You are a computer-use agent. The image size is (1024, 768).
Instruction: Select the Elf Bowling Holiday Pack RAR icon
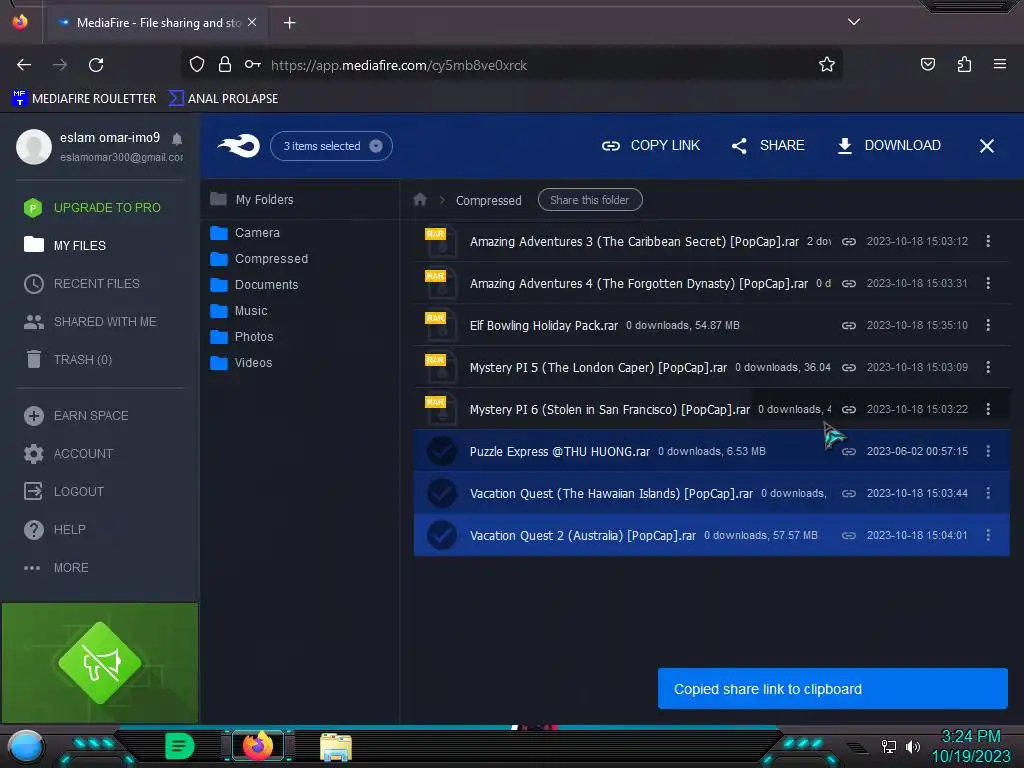[441, 325]
